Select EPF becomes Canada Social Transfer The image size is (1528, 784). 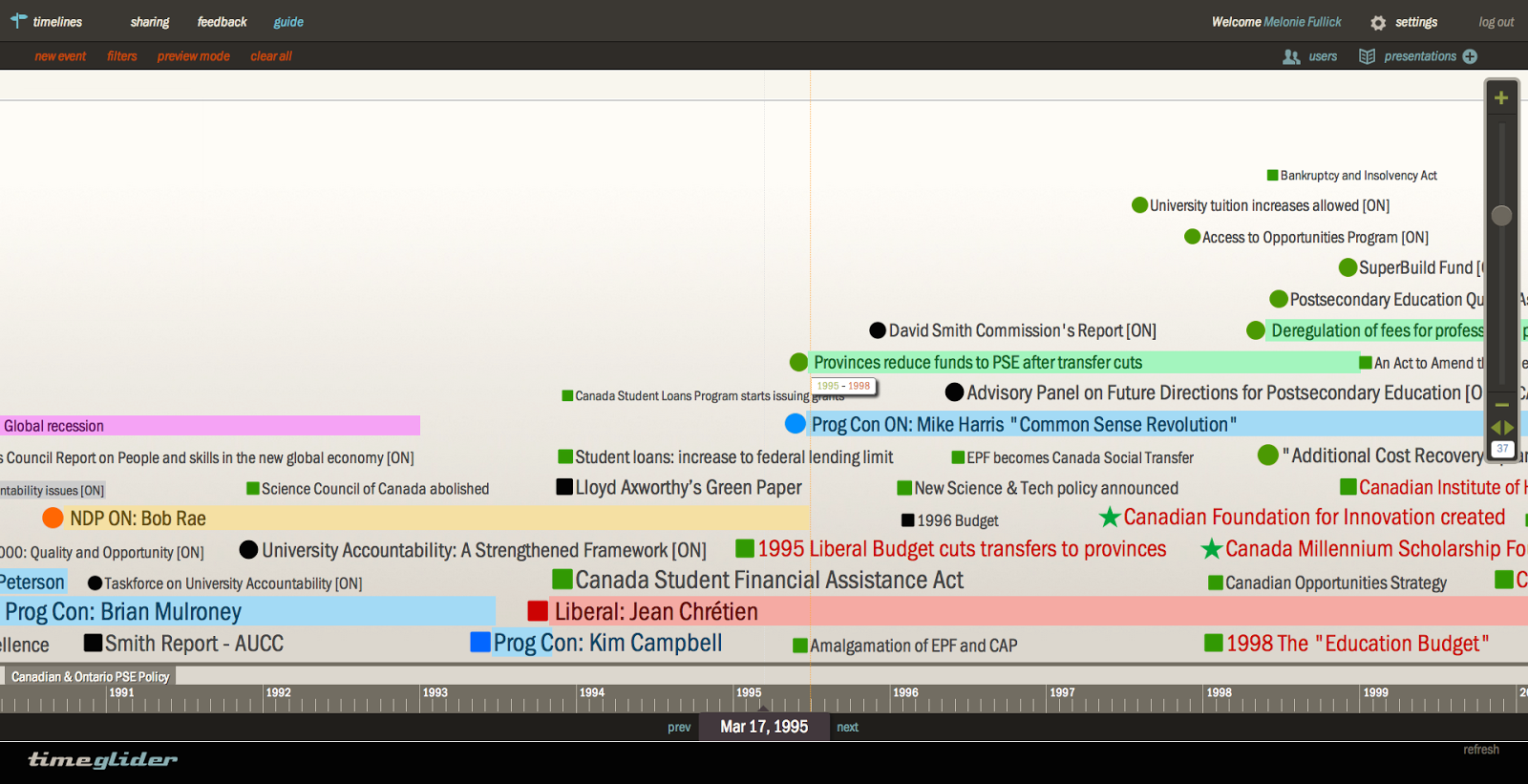(1080, 458)
